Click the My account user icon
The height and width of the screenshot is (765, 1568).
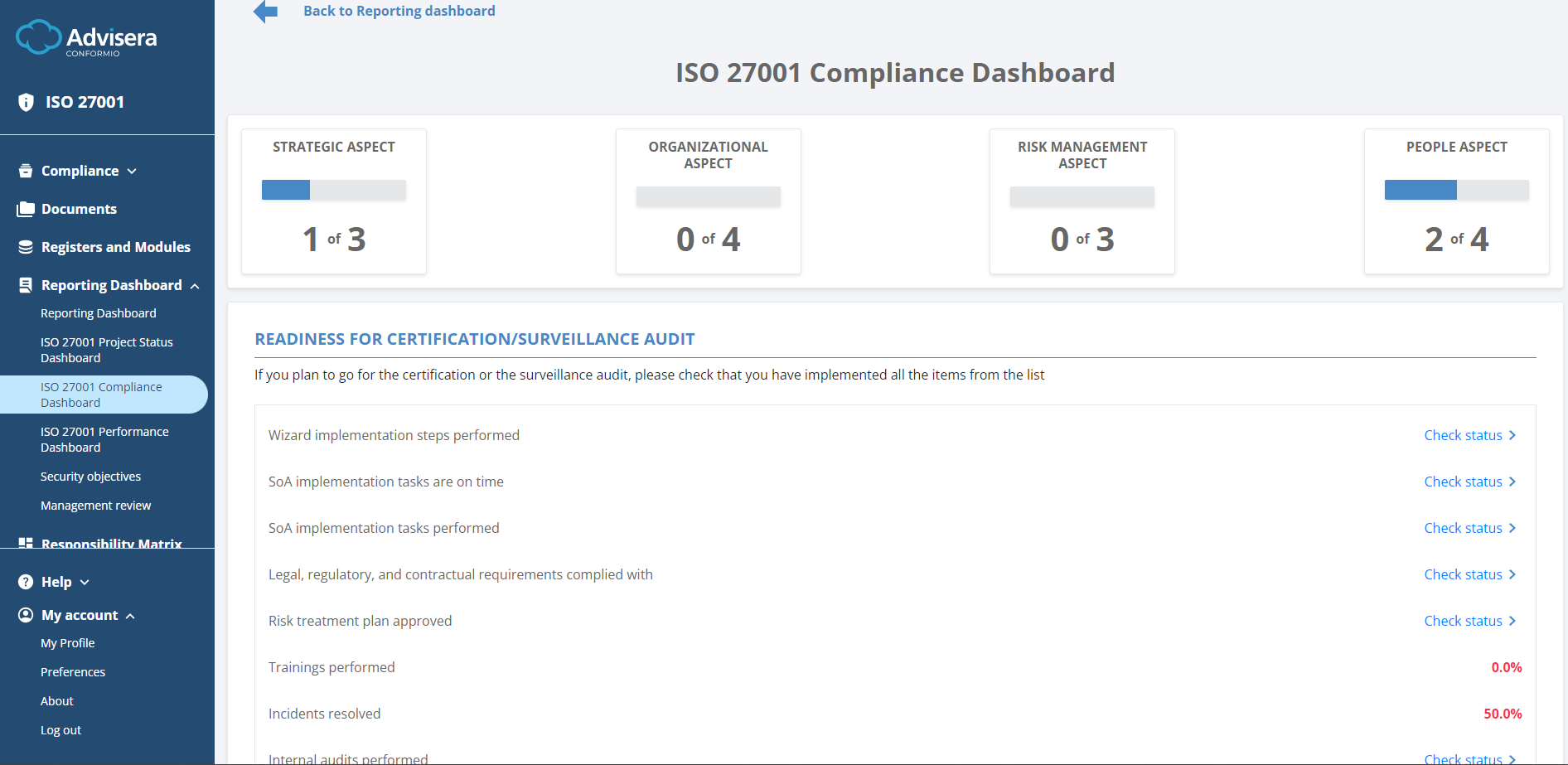point(25,614)
